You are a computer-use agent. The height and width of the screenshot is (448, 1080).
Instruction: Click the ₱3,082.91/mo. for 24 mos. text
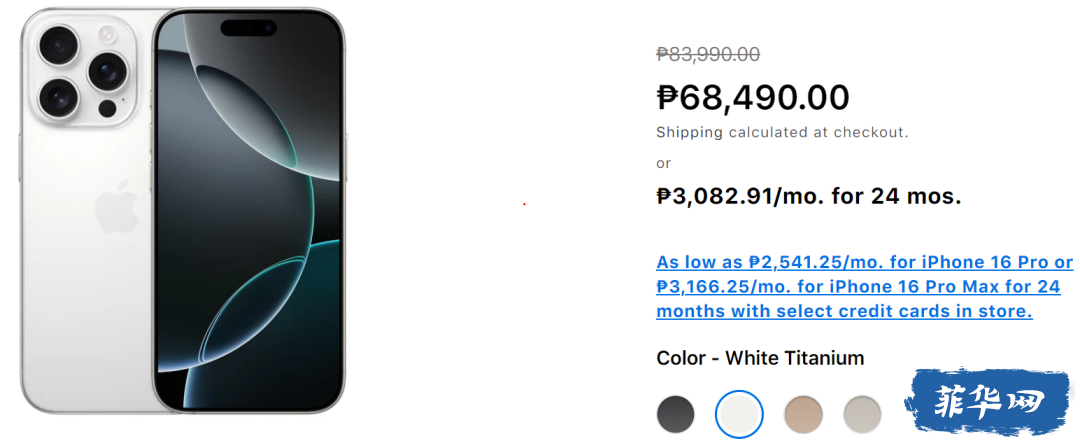[x=808, y=196]
